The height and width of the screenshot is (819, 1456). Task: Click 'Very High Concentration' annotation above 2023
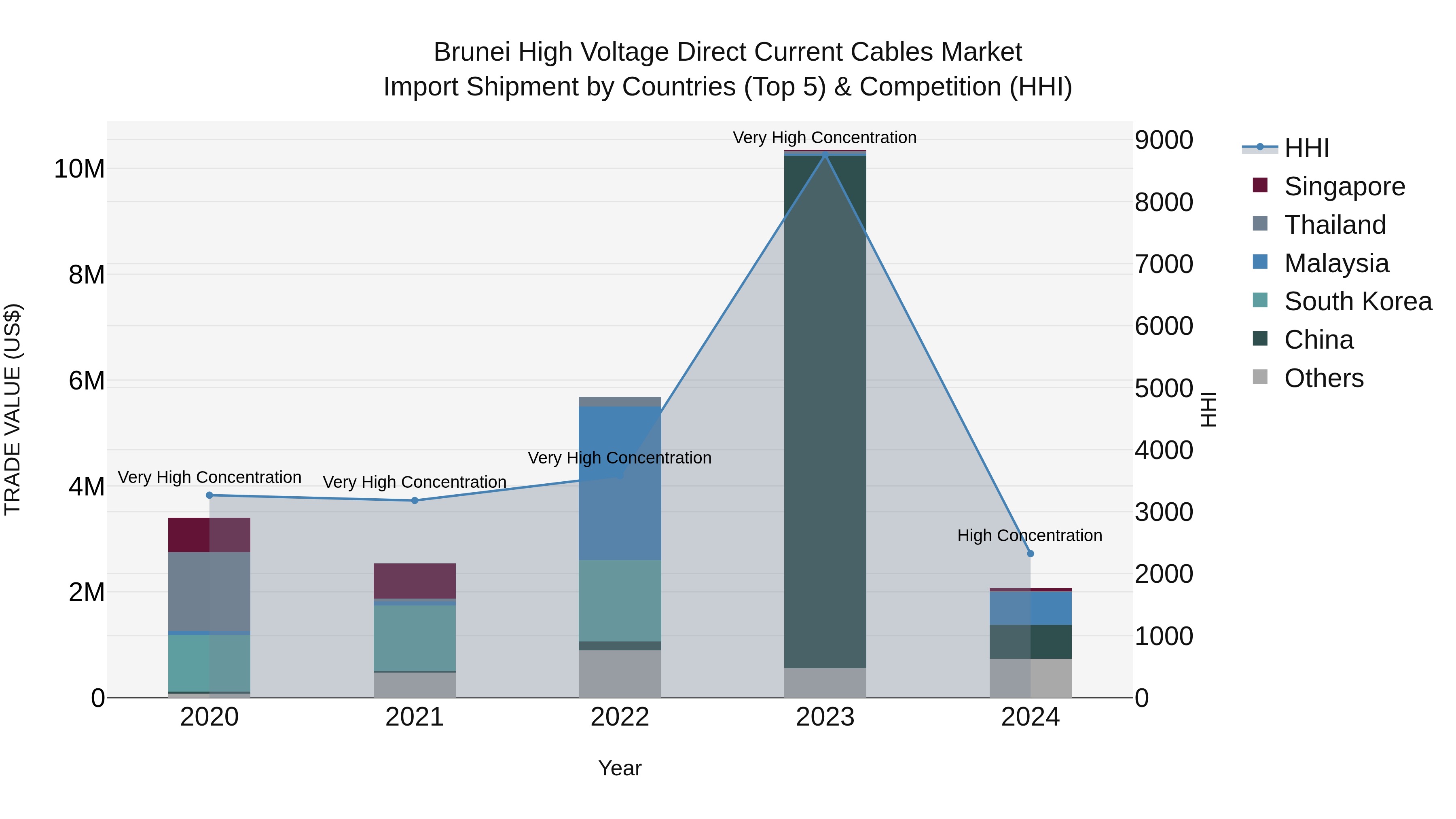pos(825,138)
